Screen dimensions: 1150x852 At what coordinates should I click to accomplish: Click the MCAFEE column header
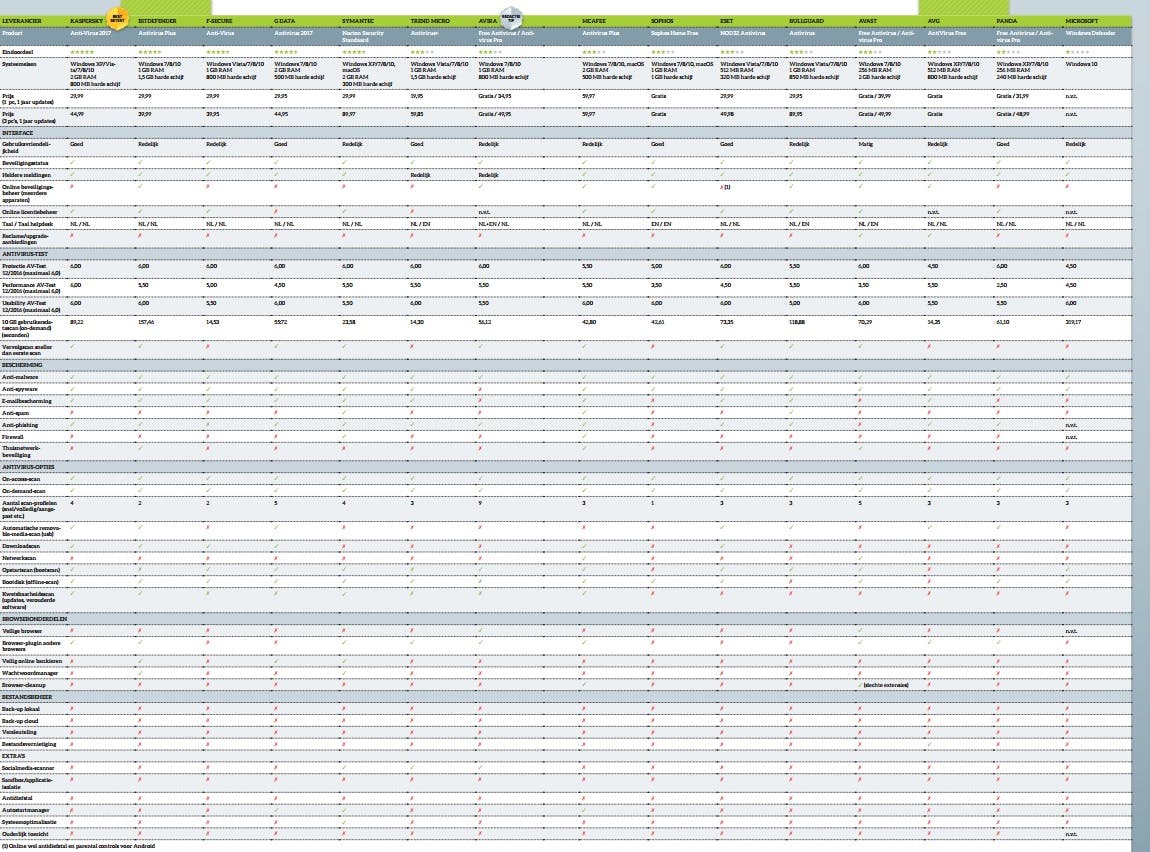pyautogui.click(x=593, y=21)
